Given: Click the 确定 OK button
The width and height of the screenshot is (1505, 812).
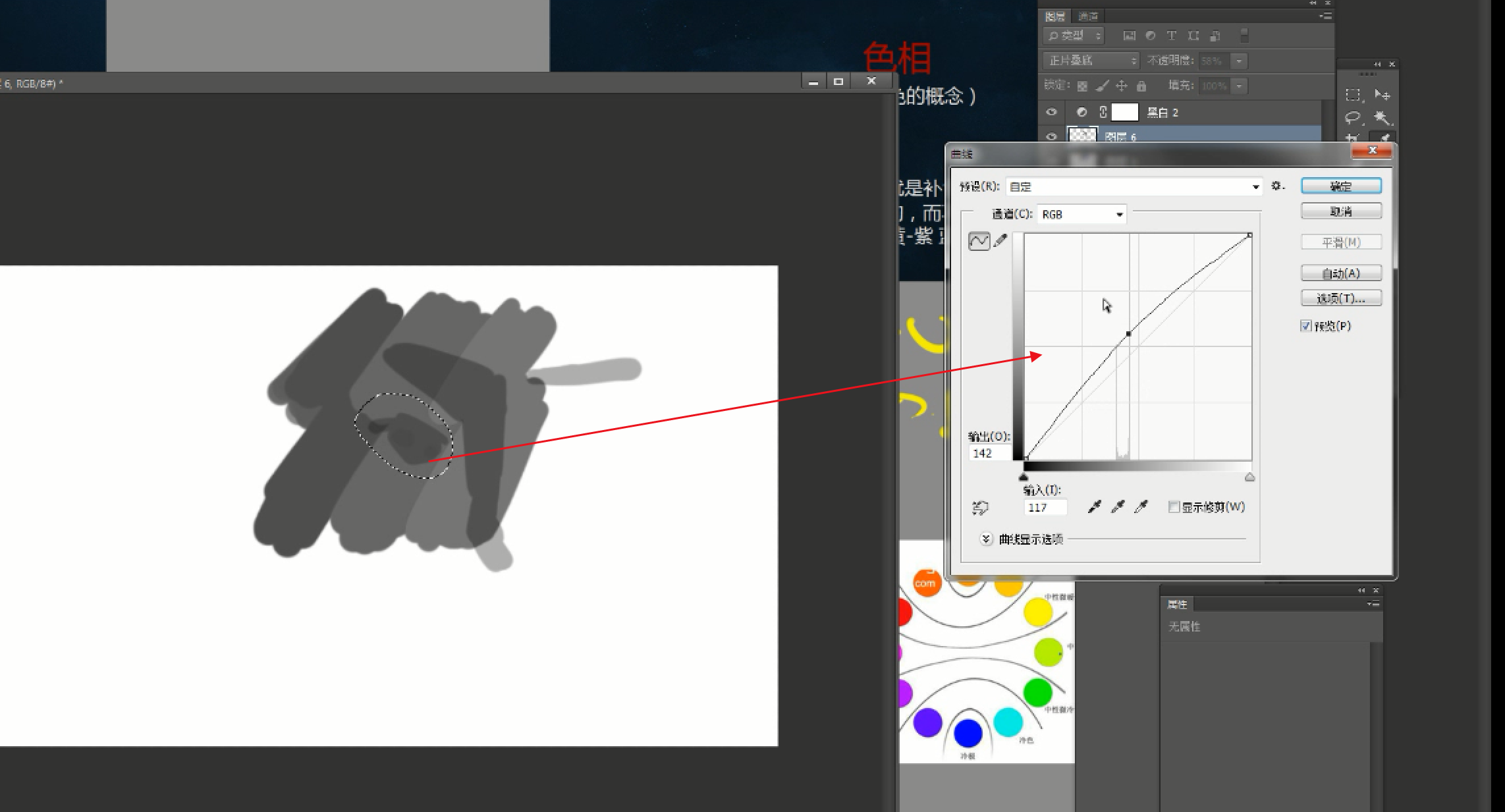Looking at the screenshot, I should coord(1341,186).
